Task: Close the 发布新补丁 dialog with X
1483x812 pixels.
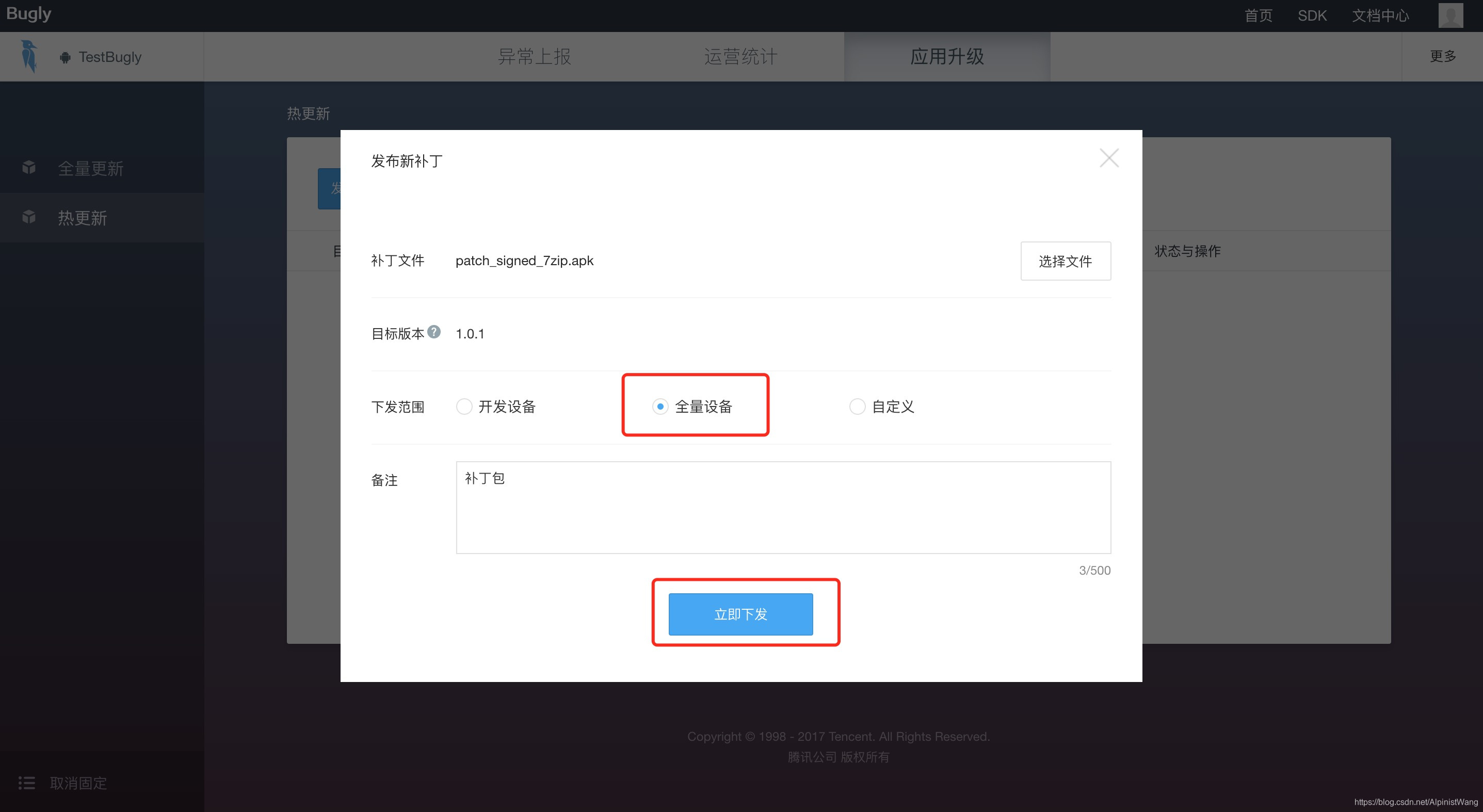Action: [1109, 158]
